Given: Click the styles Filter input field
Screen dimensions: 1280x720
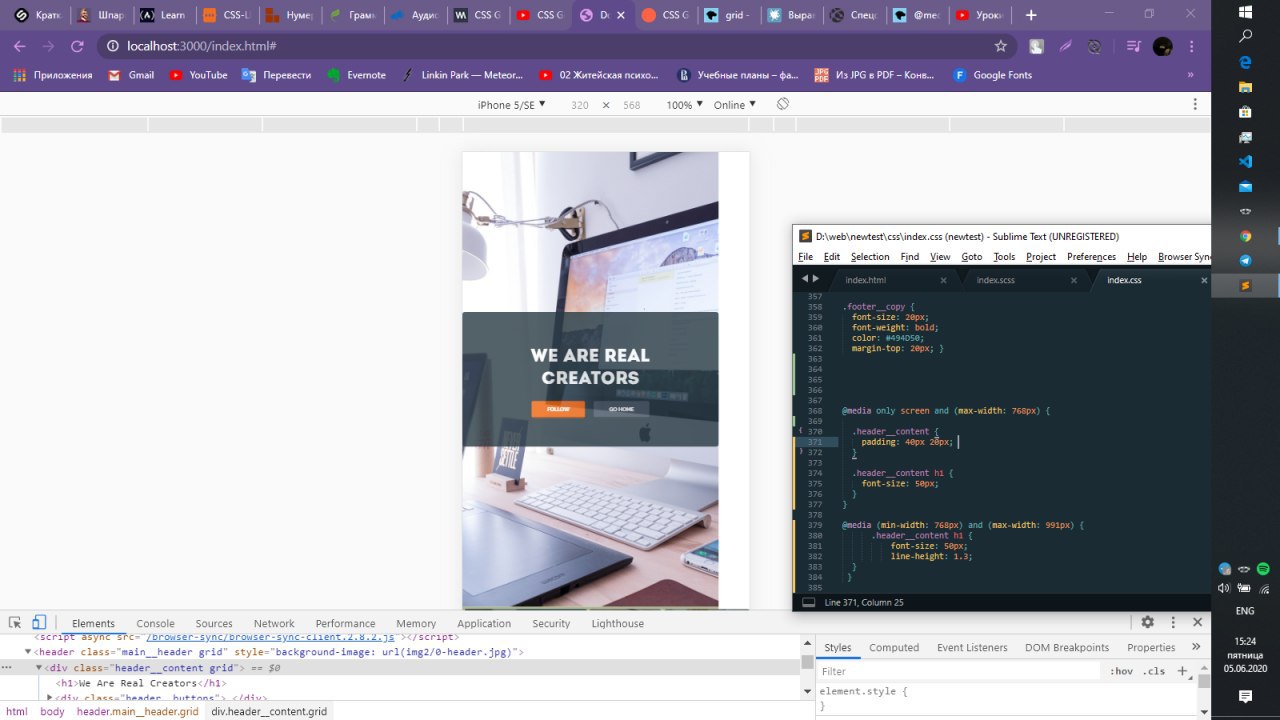Looking at the screenshot, I should 960,671.
